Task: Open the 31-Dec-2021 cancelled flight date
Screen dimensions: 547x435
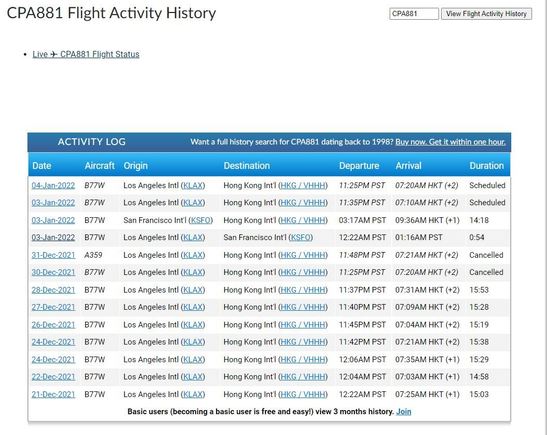Action: (53, 255)
